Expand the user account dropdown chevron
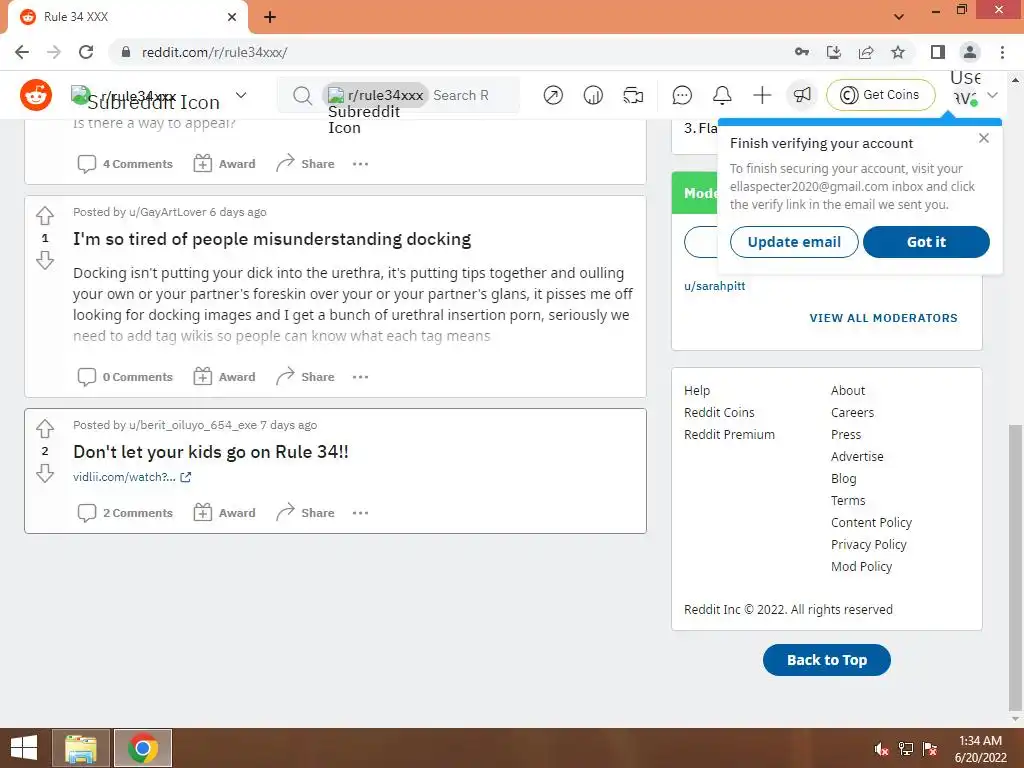This screenshot has width=1024, height=768. pos(993,95)
